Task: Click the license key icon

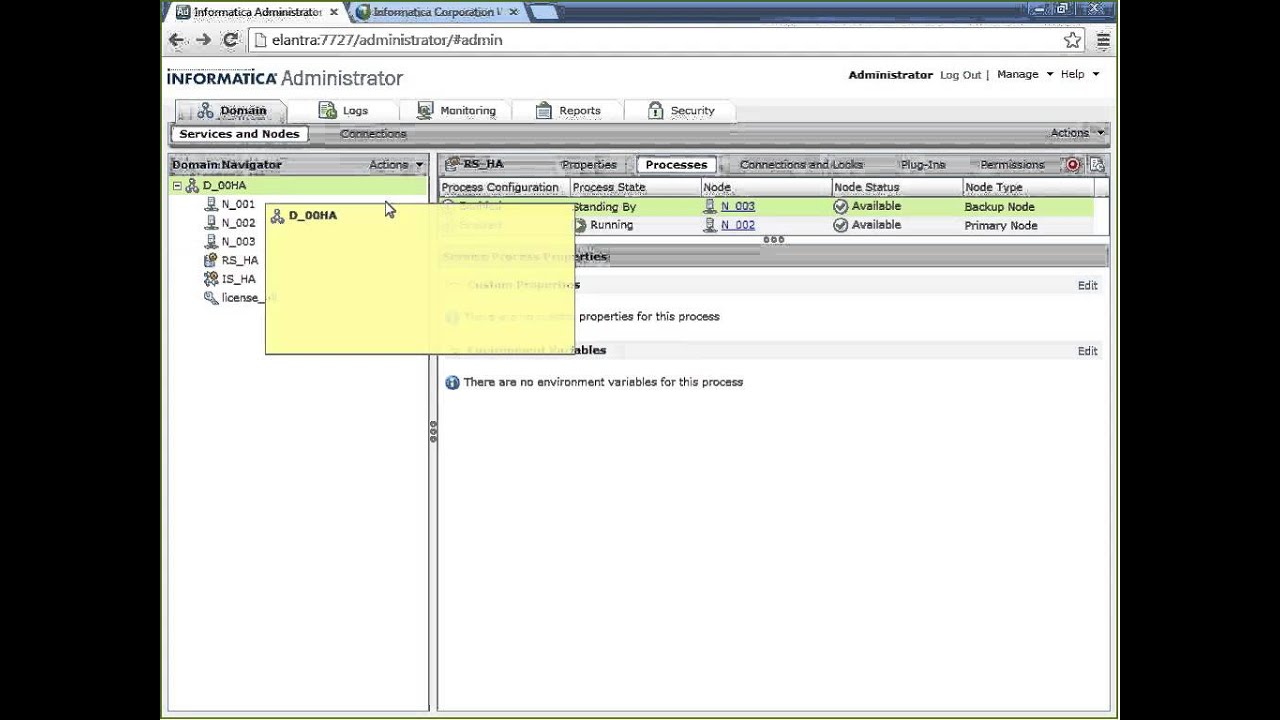Action: 211,298
